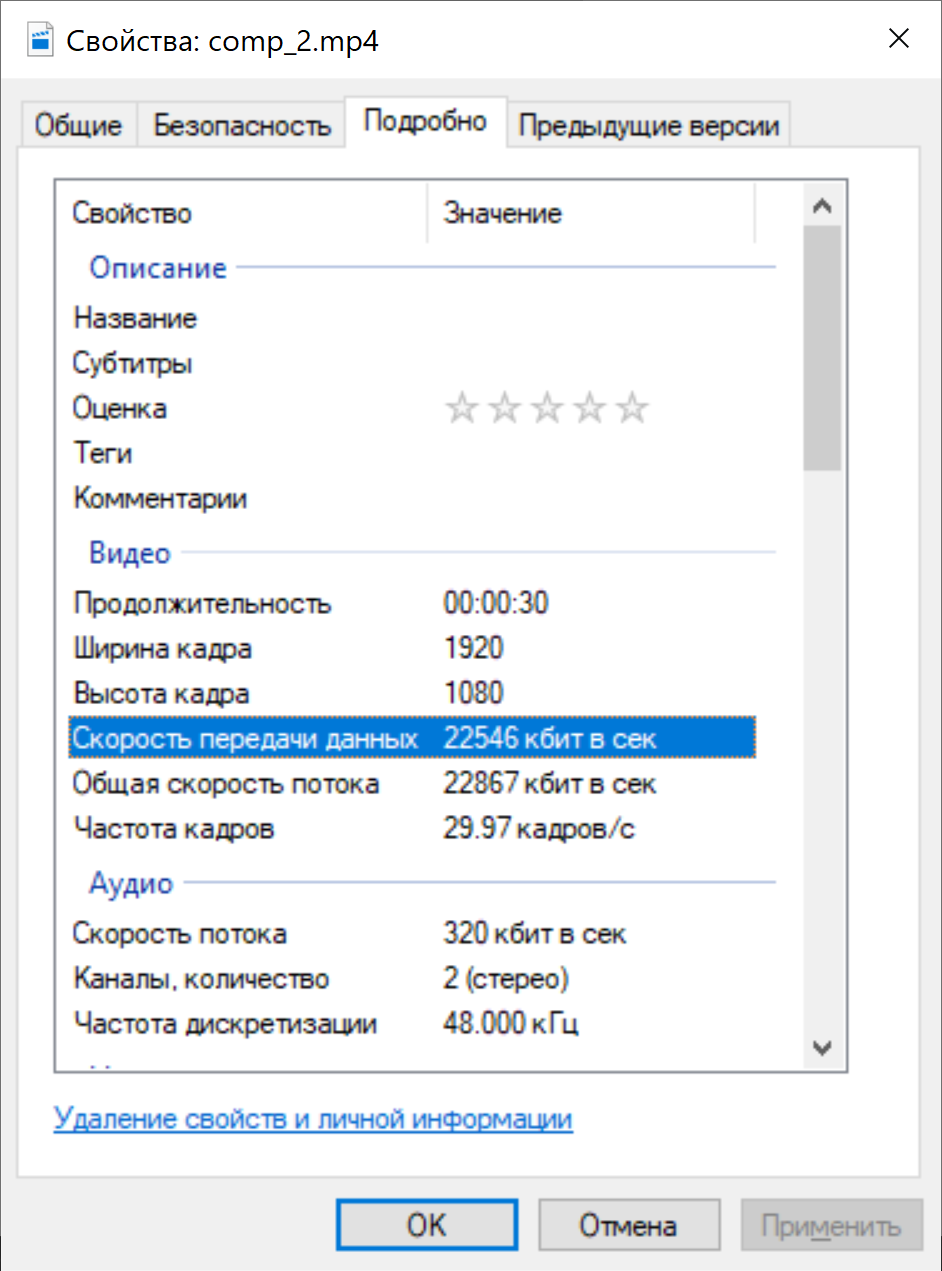
Task: Click the video file icon in title bar
Action: 40,41
